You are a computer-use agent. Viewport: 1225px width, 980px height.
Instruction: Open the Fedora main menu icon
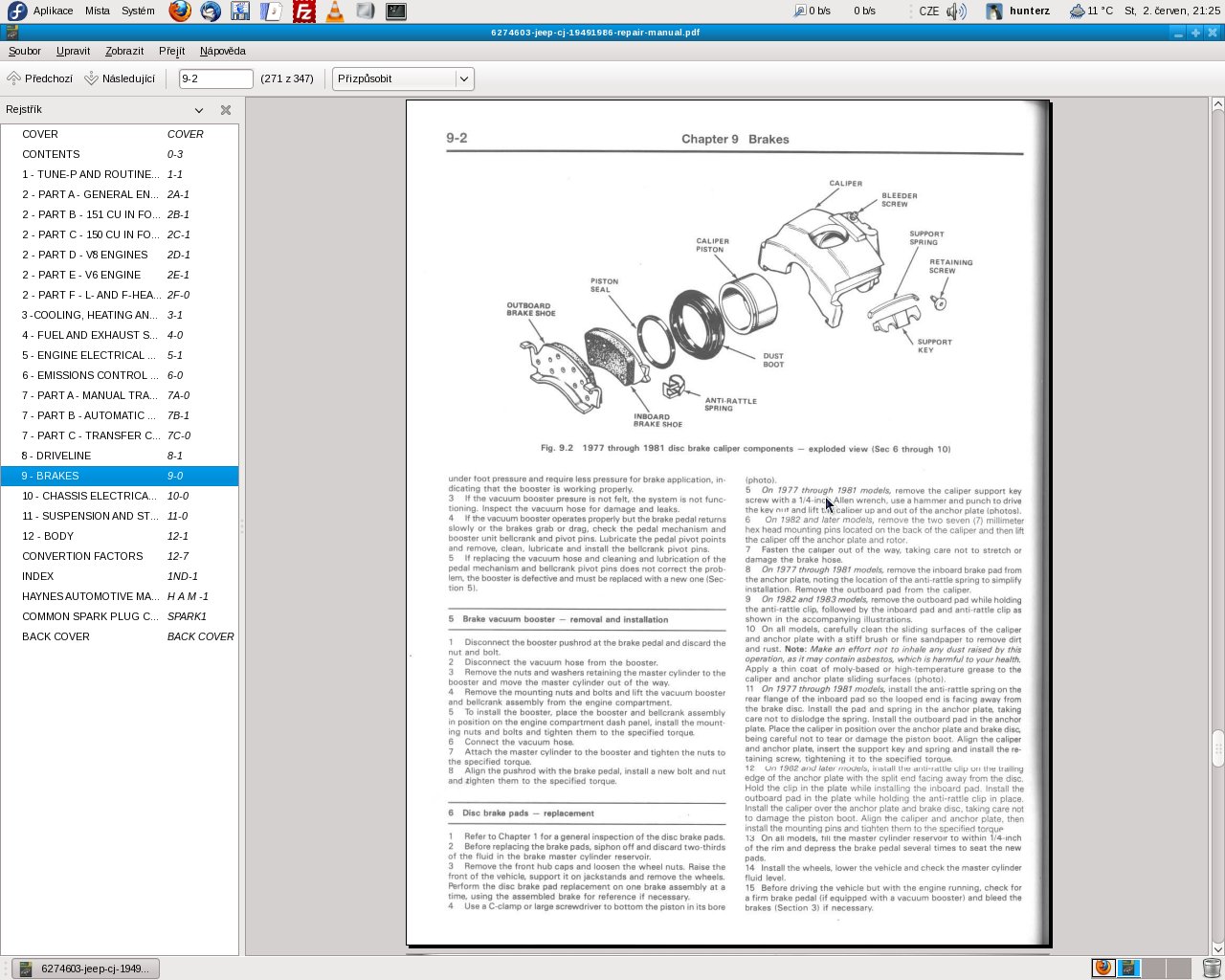click(16, 11)
